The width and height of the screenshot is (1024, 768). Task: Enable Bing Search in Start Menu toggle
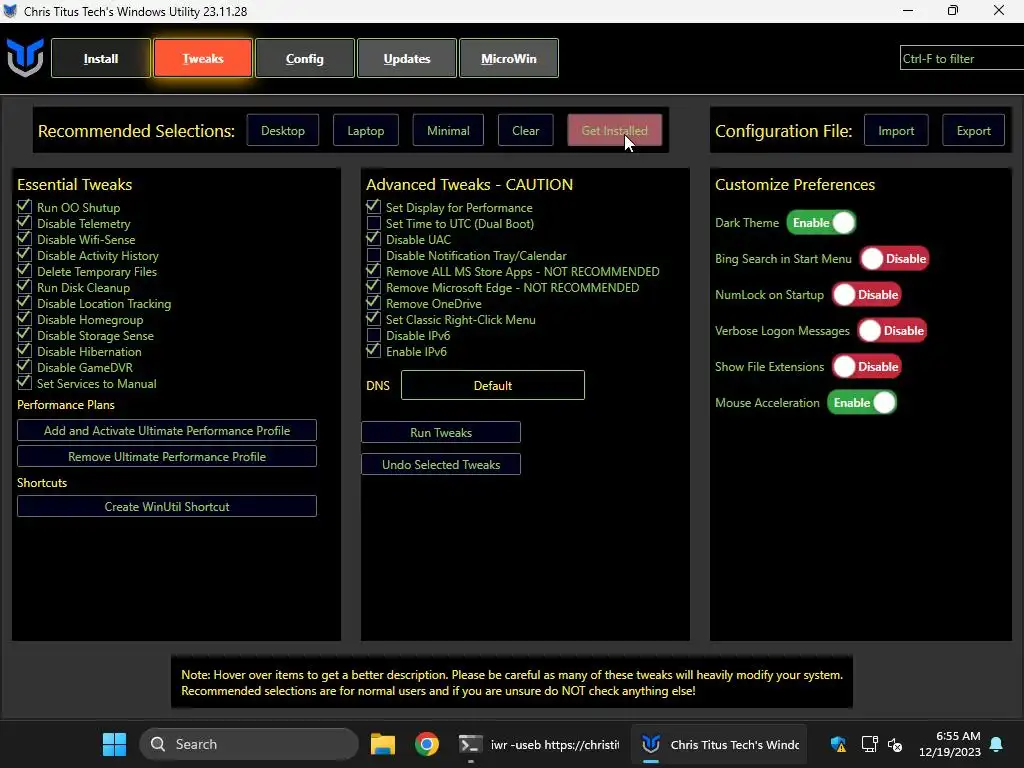(894, 259)
